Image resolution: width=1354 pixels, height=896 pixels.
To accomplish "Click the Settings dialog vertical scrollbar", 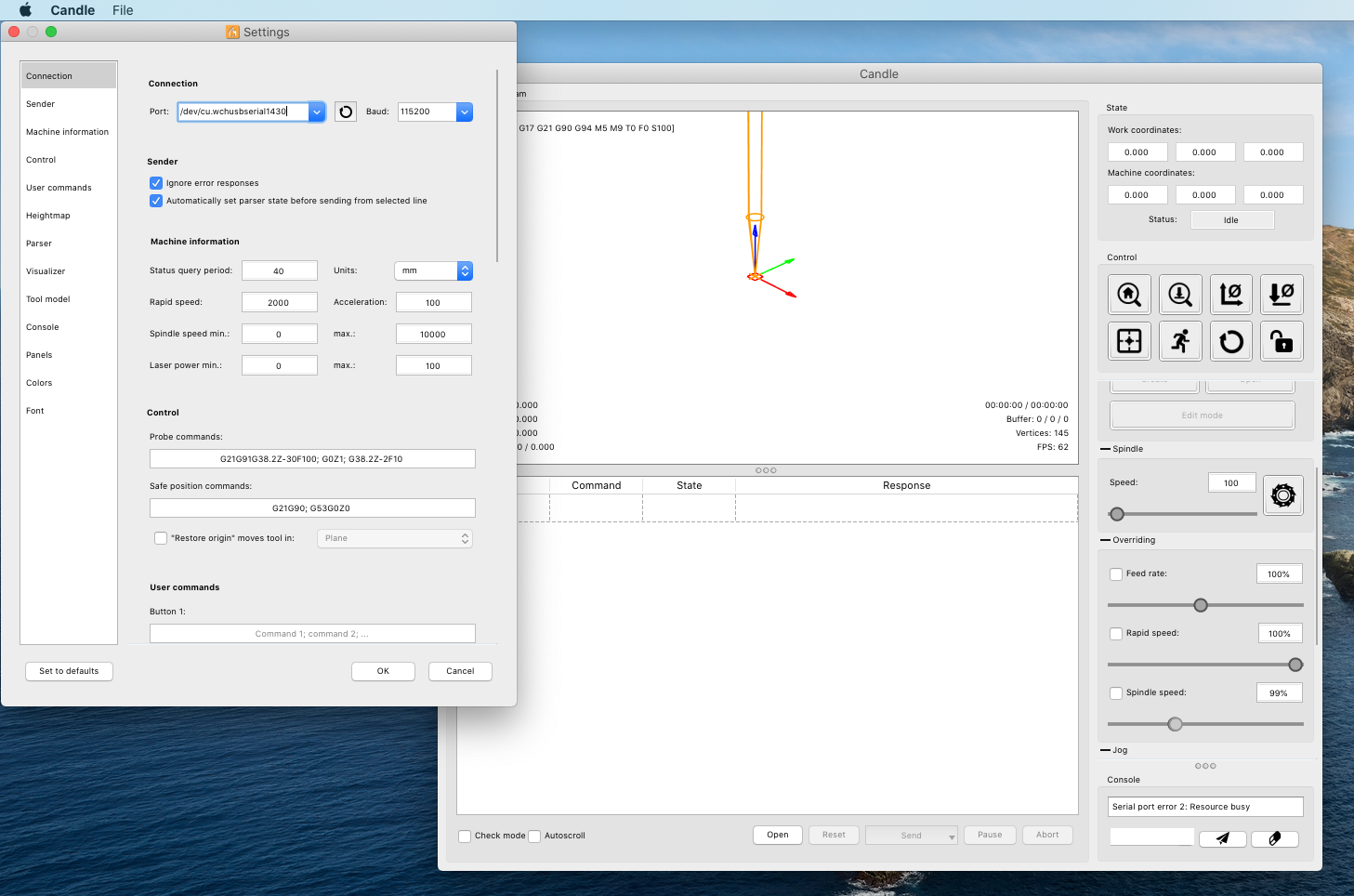I will pos(498,165).
